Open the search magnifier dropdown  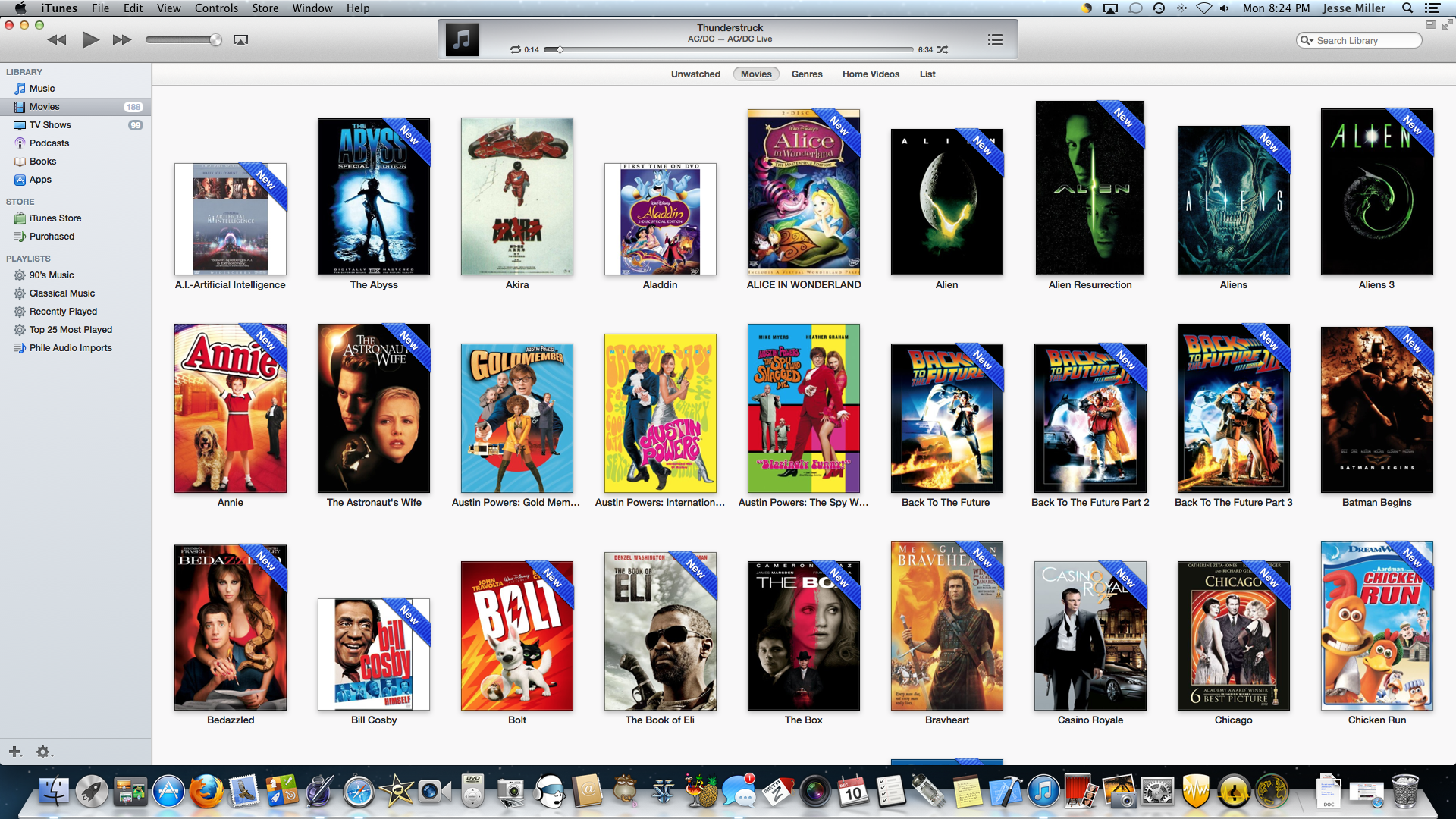pyautogui.click(x=1306, y=40)
